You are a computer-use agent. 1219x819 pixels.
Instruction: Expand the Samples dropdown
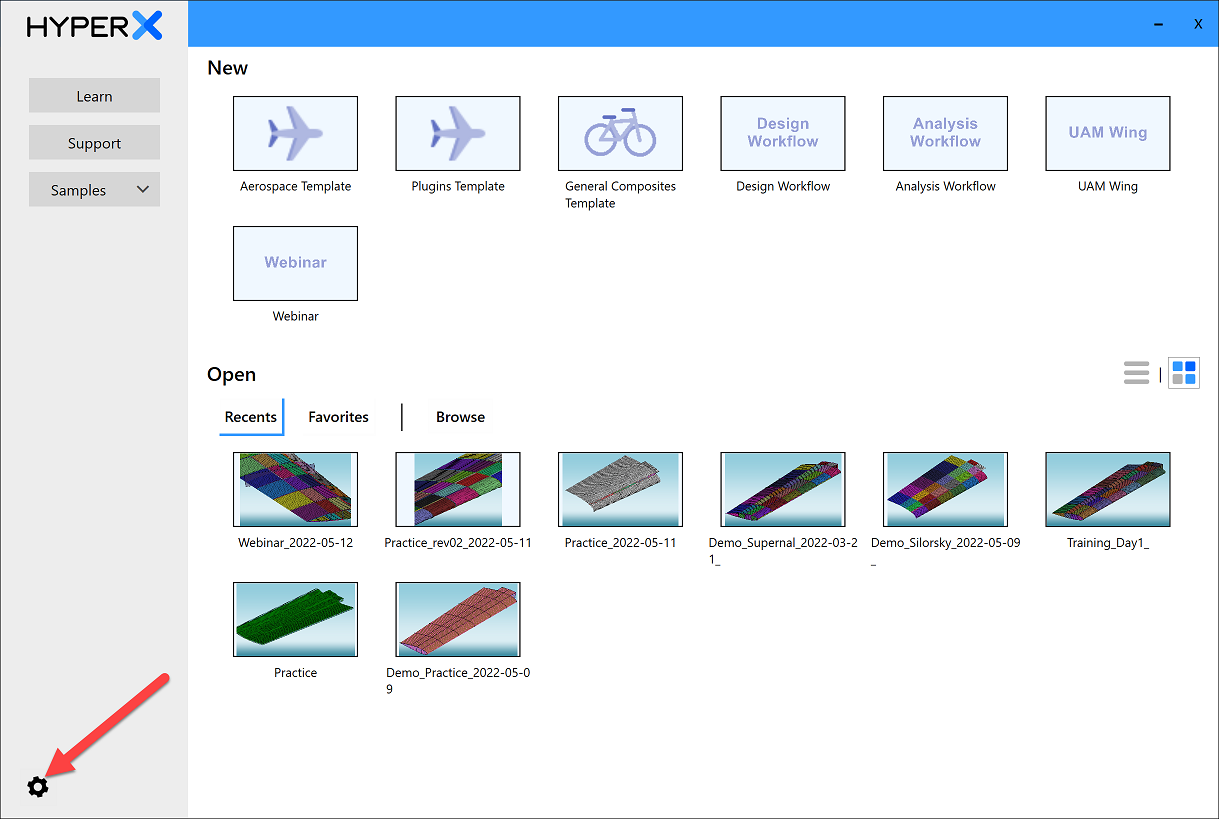[x=94, y=190]
